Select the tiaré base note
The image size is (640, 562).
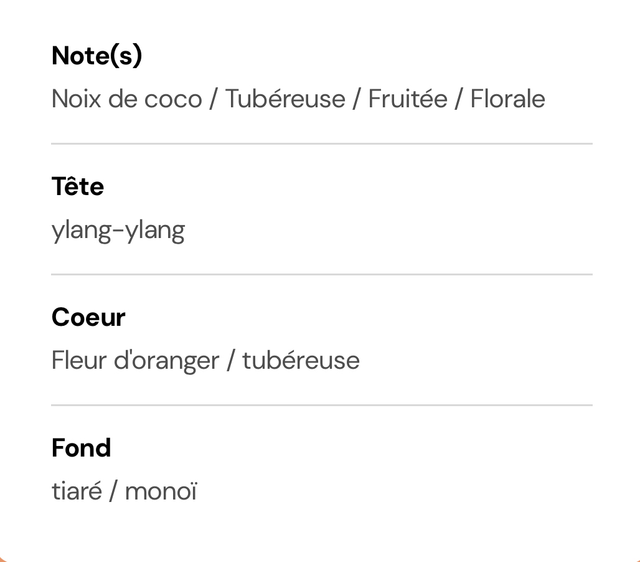point(77,491)
